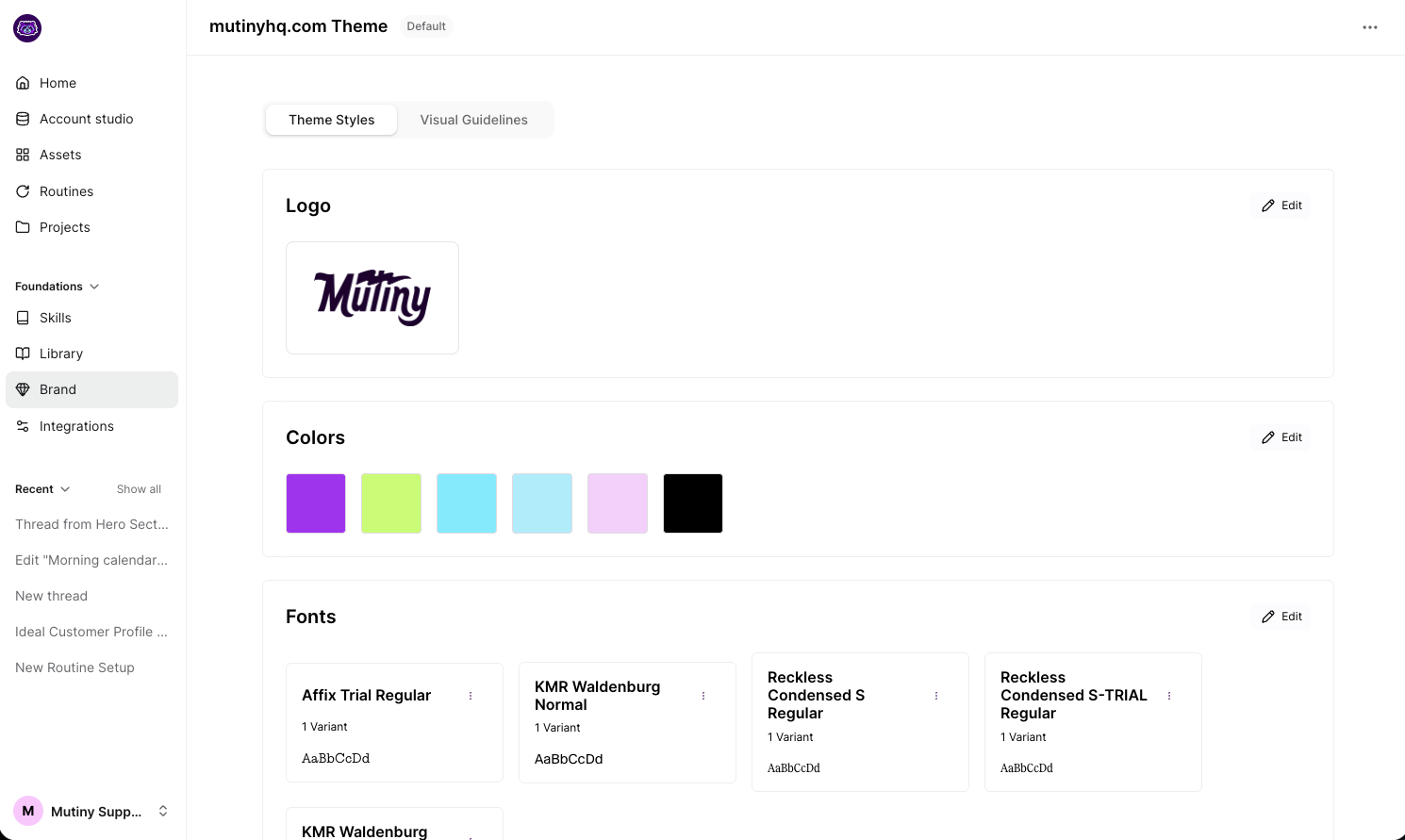This screenshot has height=840, width=1405.
Task: Click the pencil icon in Fonts section
Action: tap(1268, 617)
